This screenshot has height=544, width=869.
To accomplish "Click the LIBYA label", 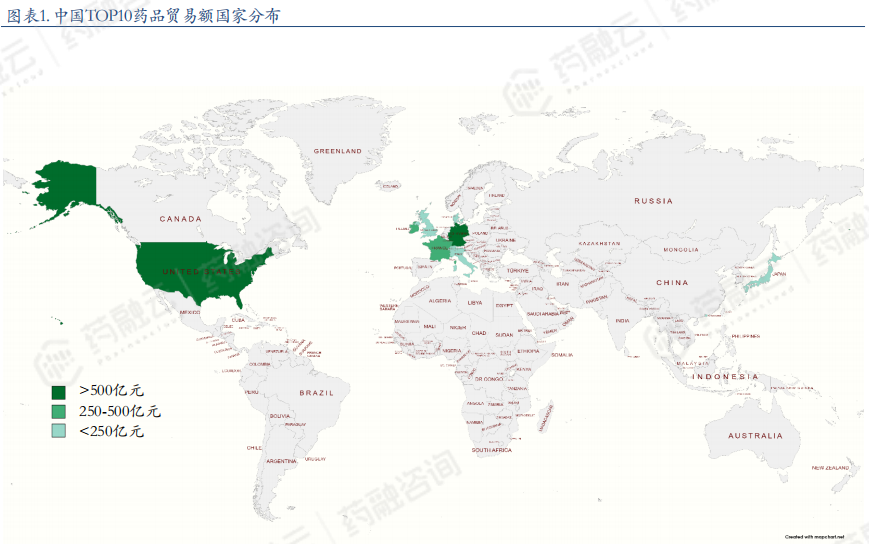I will click(475, 303).
